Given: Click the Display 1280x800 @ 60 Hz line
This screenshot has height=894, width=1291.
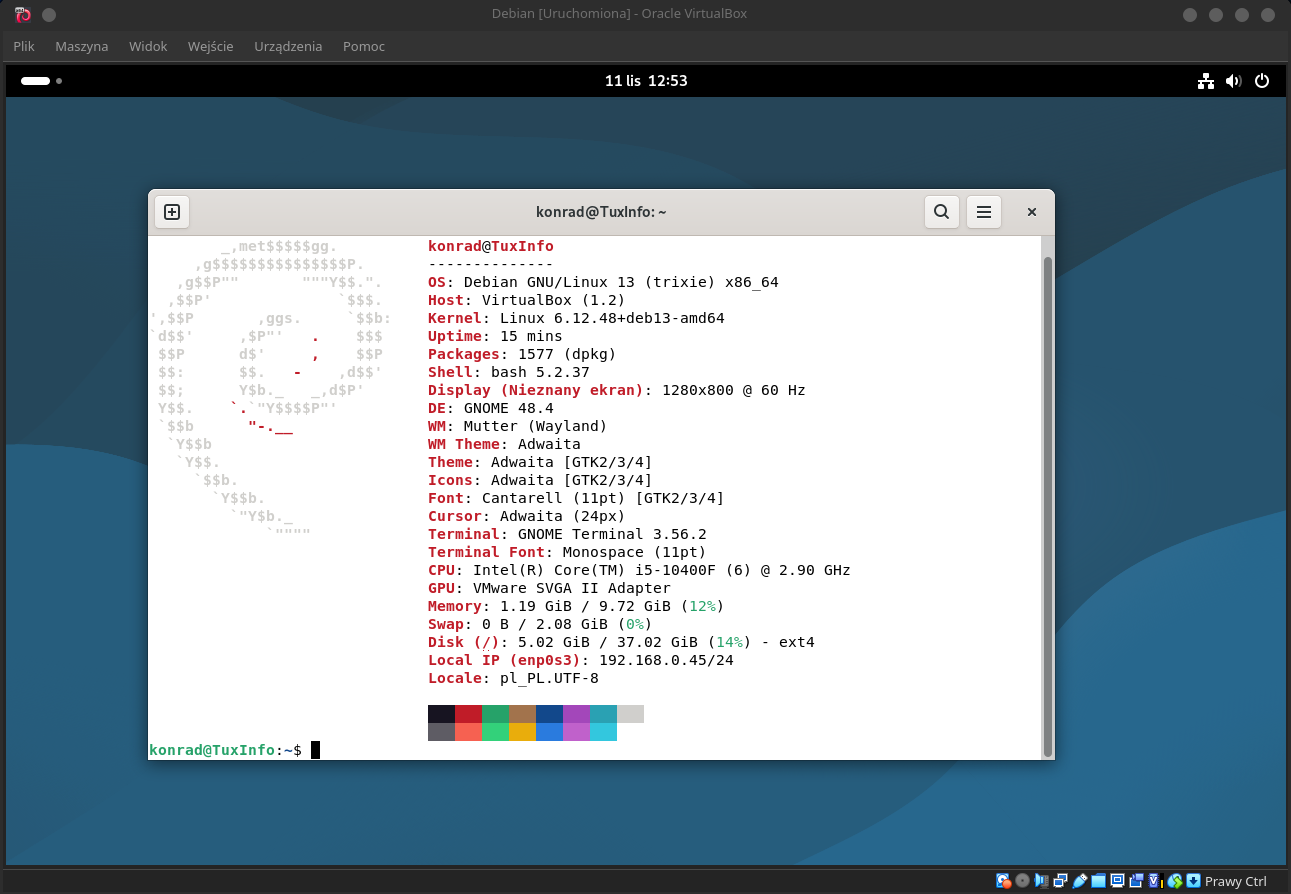Looking at the screenshot, I should 616,390.
